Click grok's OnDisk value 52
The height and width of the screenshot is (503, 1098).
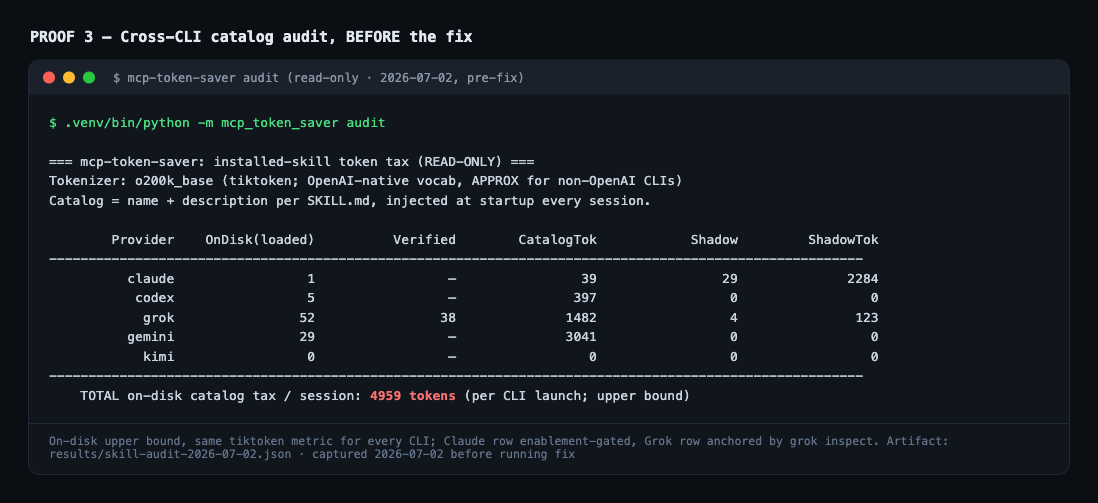(307, 317)
